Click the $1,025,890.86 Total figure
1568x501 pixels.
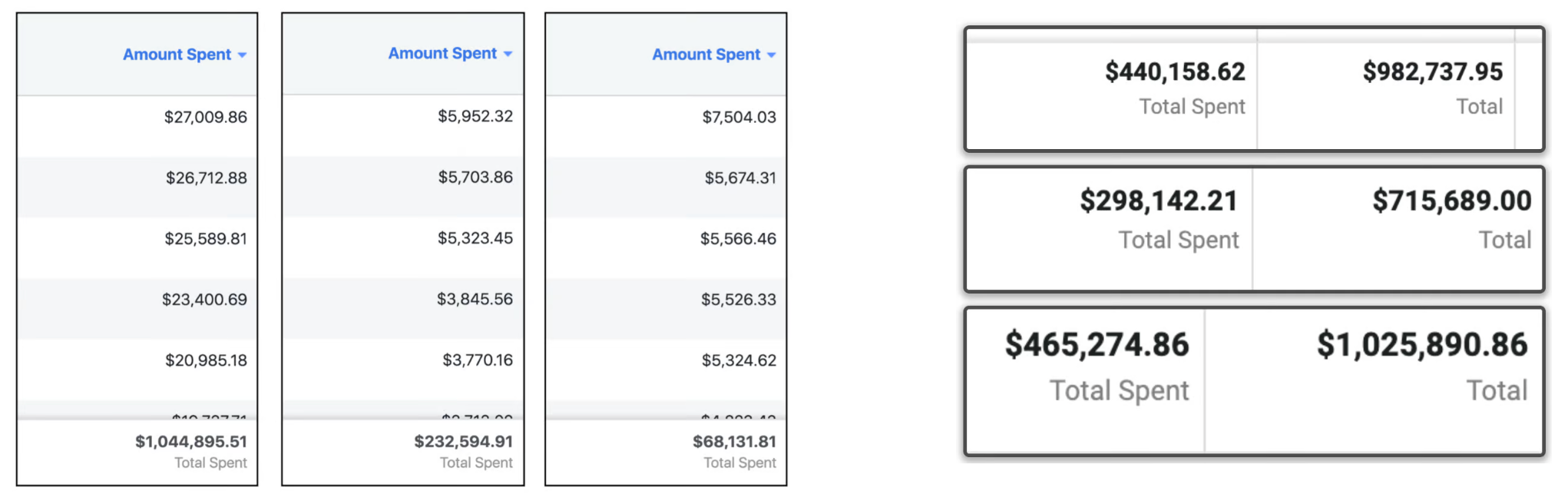pos(1422,366)
